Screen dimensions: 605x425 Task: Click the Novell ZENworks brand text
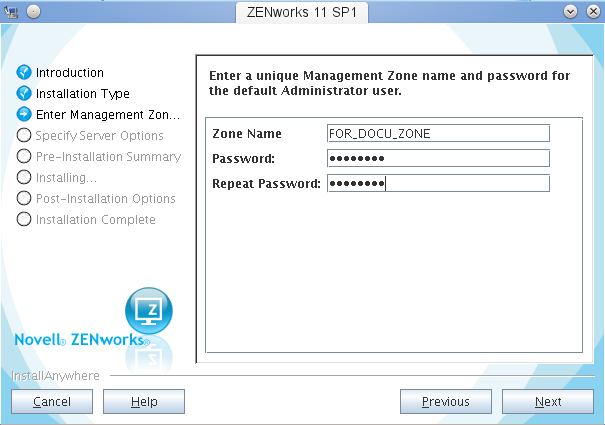(82, 340)
